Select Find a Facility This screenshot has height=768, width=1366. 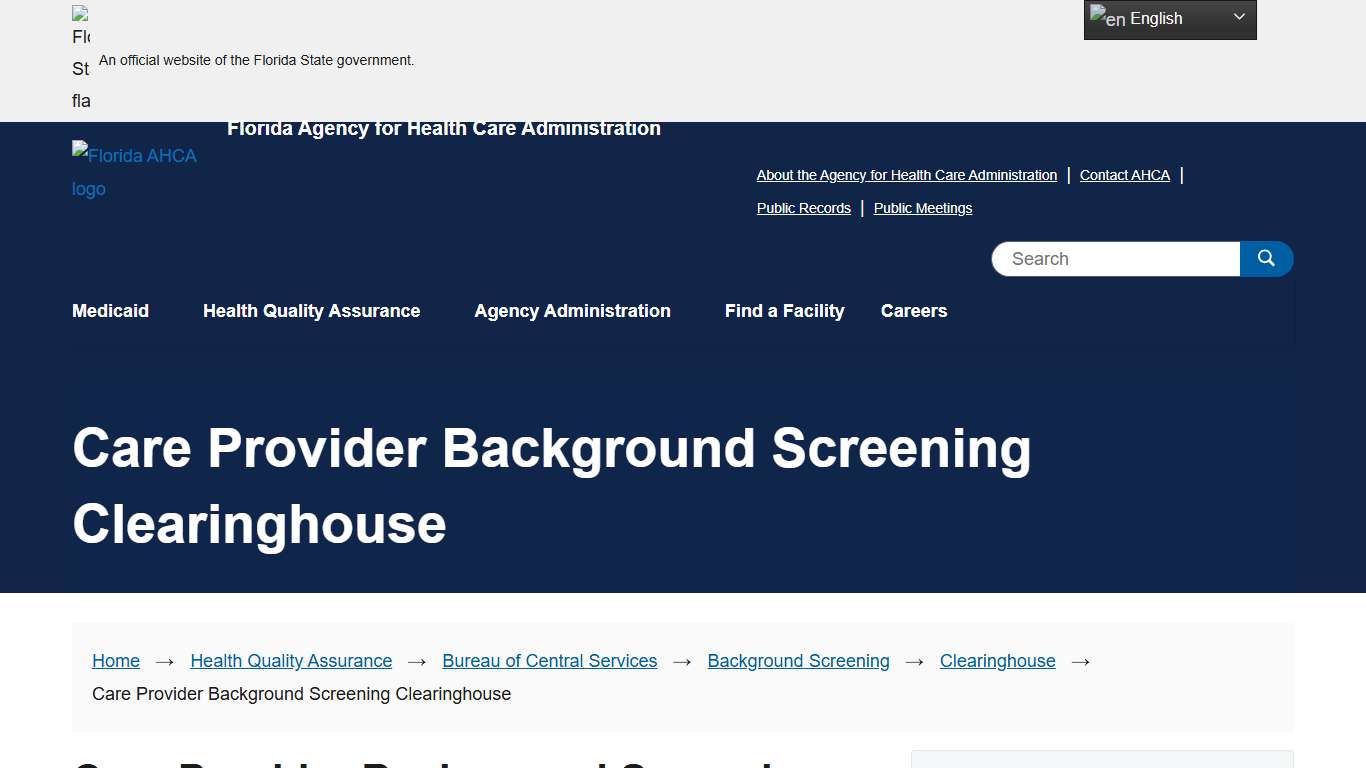(x=784, y=311)
